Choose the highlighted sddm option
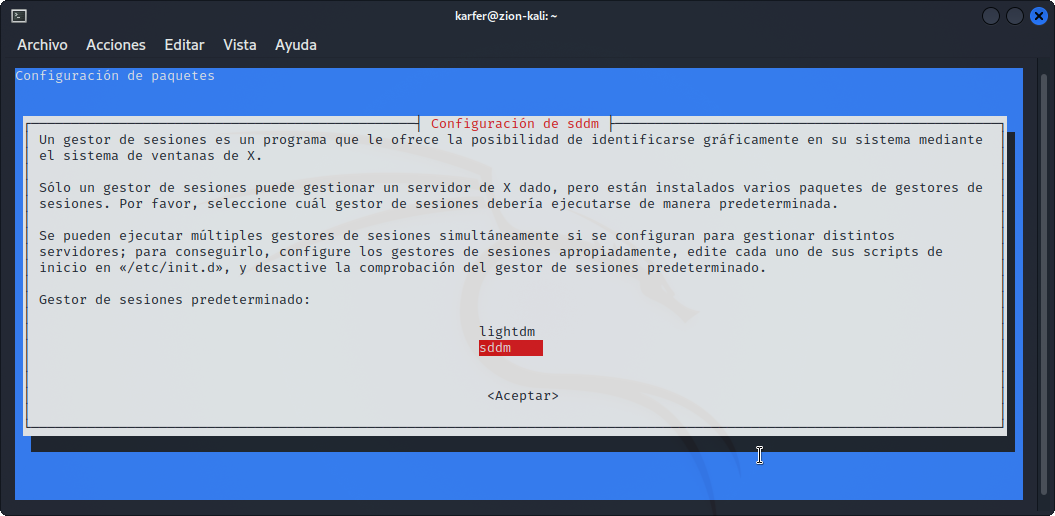This screenshot has width=1055, height=516. click(510, 348)
